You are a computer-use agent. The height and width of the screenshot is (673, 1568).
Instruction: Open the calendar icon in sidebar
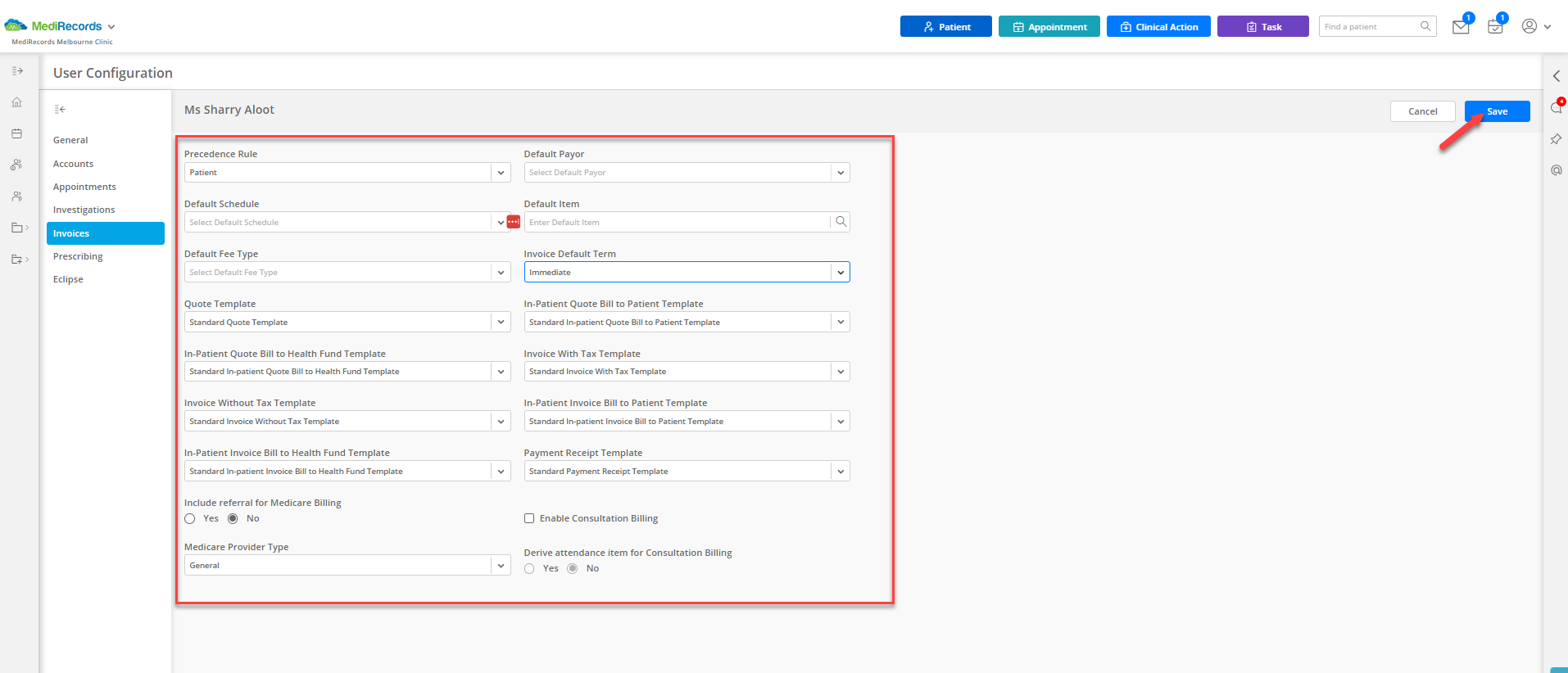tap(16, 133)
